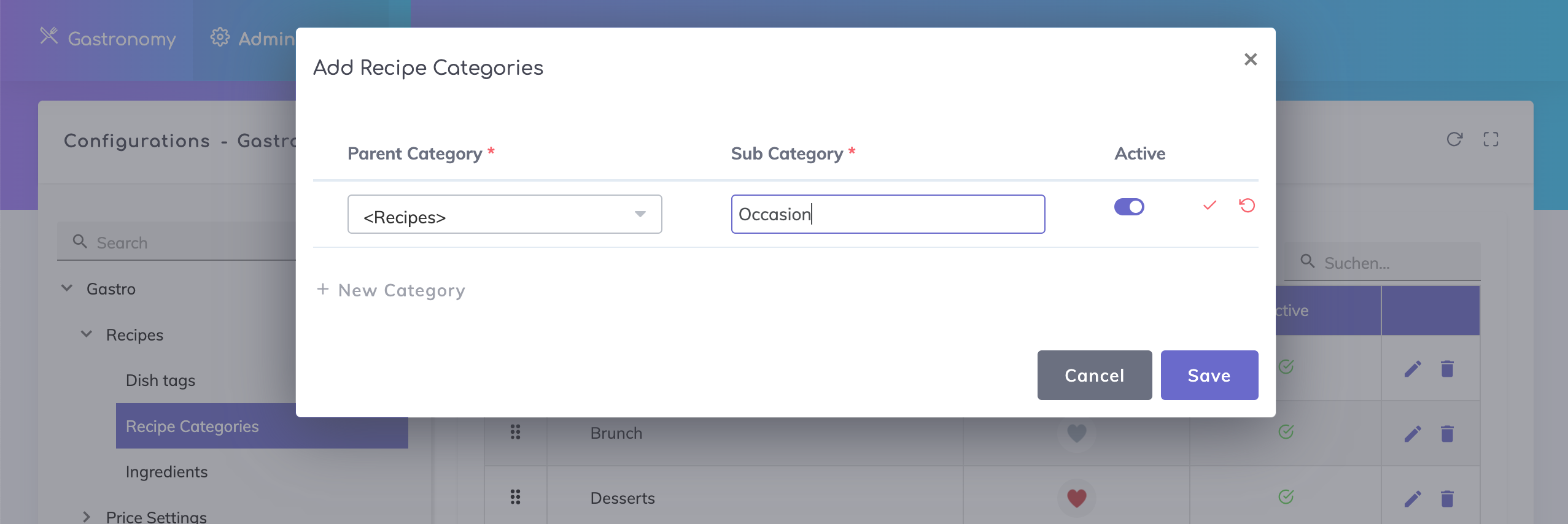Toggle favorite heart for Brunch
This screenshot has width=1568, height=524.
click(x=1076, y=433)
